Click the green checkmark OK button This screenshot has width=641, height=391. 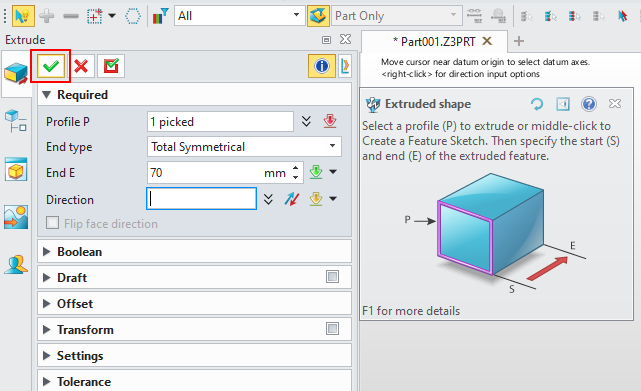pyautogui.click(x=51, y=66)
